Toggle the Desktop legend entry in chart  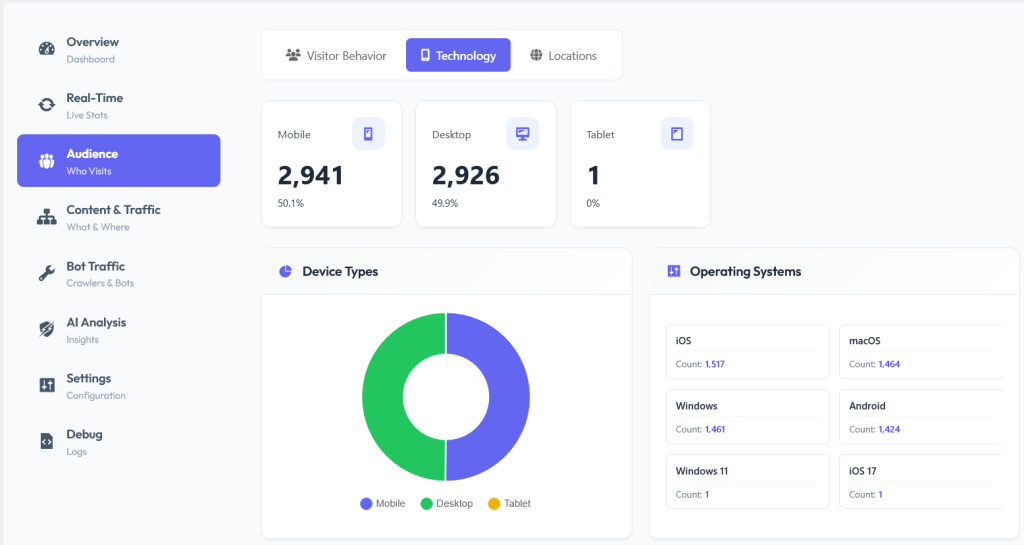(x=447, y=503)
